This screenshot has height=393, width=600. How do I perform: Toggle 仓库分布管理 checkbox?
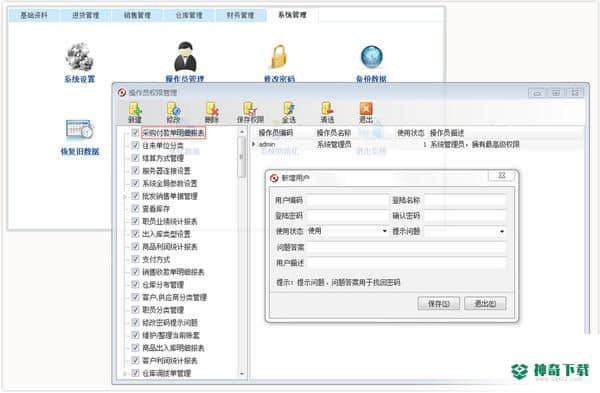click(135, 284)
